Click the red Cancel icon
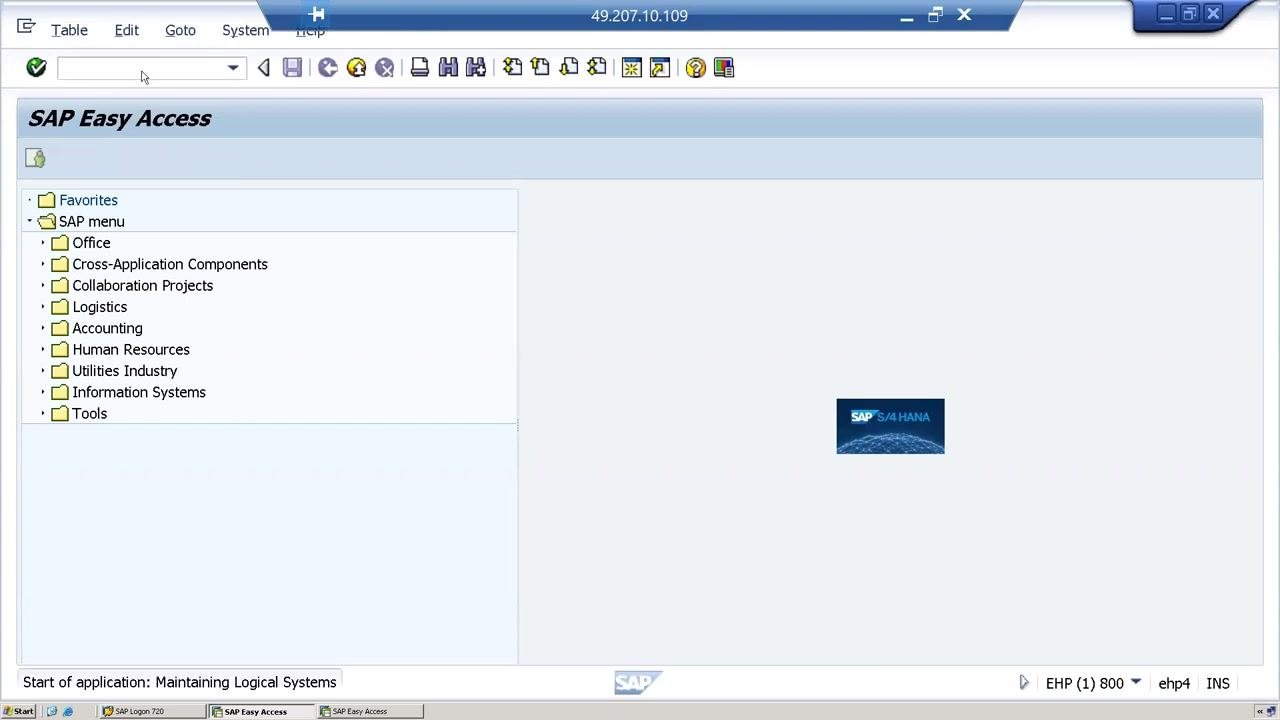This screenshot has width=1280, height=720. click(384, 68)
